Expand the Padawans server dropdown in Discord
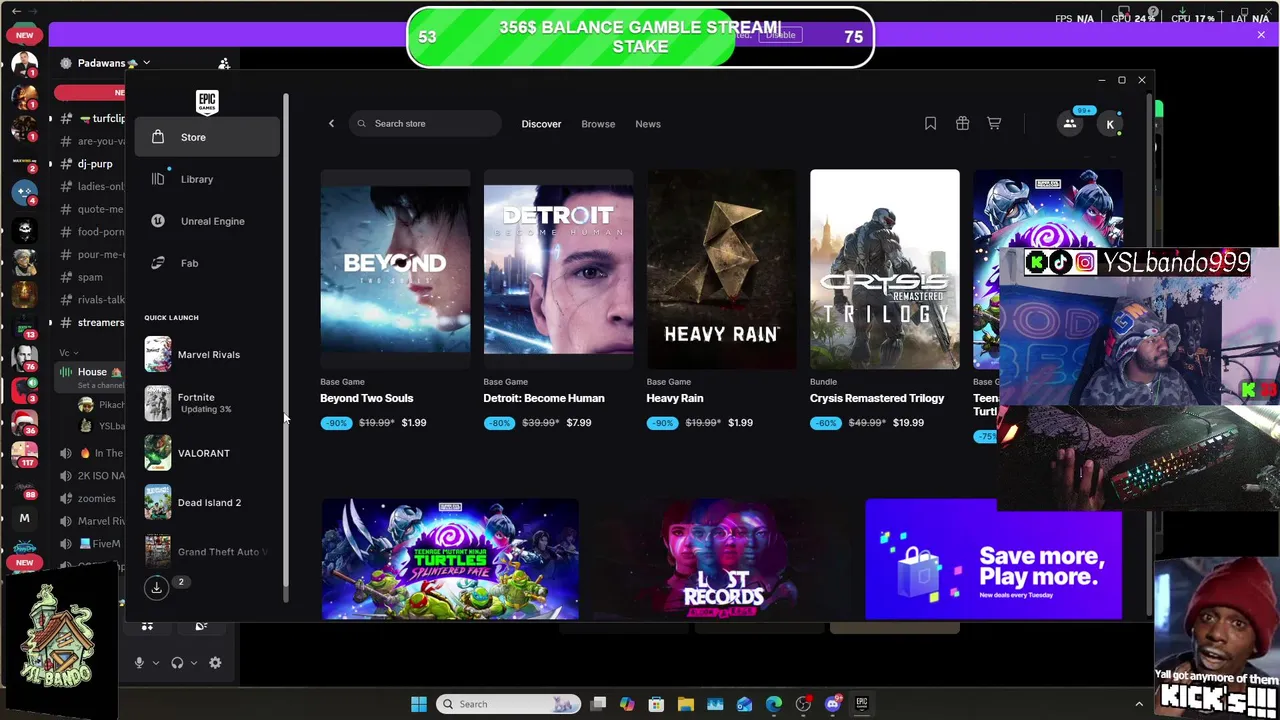1280x720 pixels. click(145, 63)
